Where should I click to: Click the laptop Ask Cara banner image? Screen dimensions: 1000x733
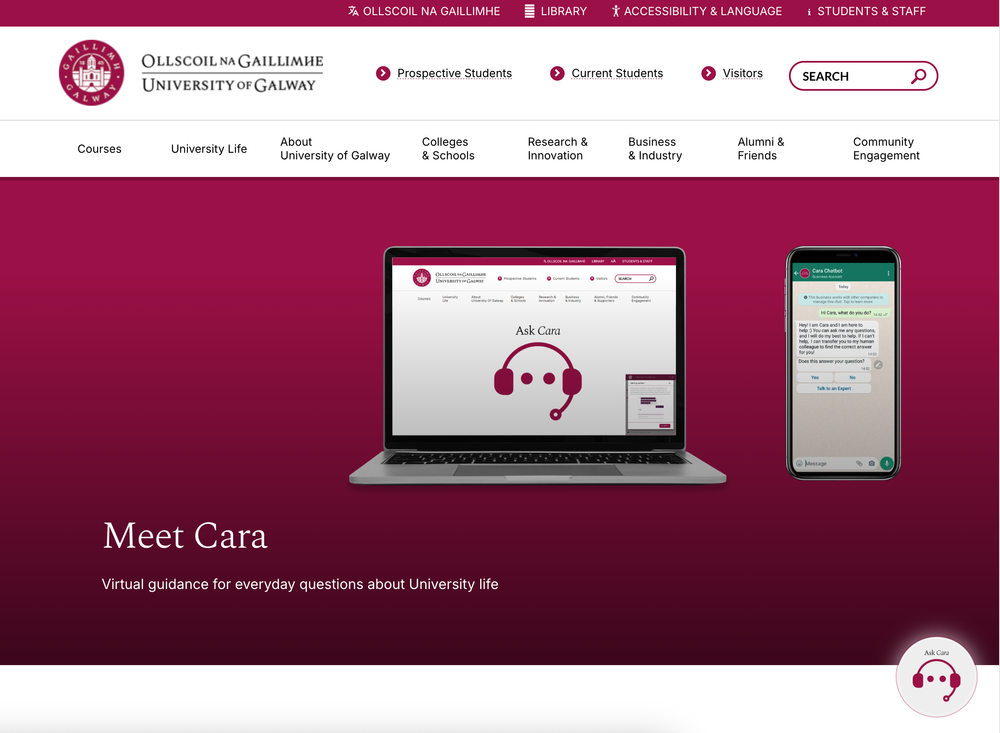[x=537, y=366]
